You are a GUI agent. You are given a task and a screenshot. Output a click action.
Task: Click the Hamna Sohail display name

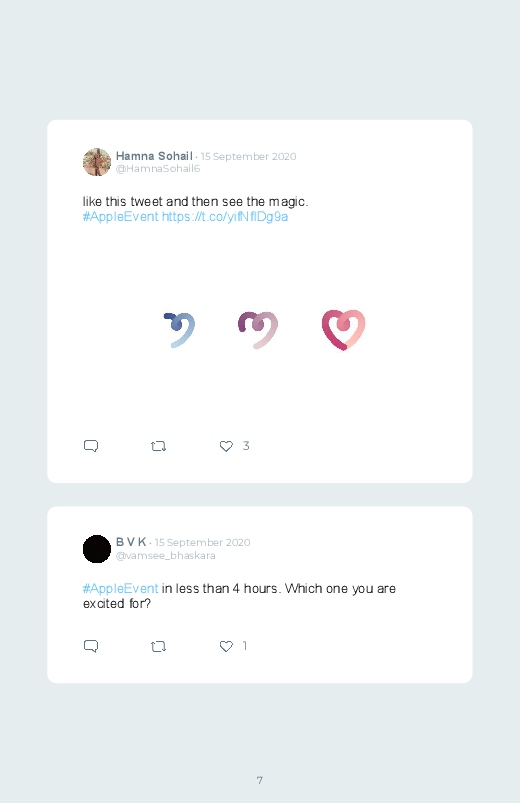[x=154, y=156]
